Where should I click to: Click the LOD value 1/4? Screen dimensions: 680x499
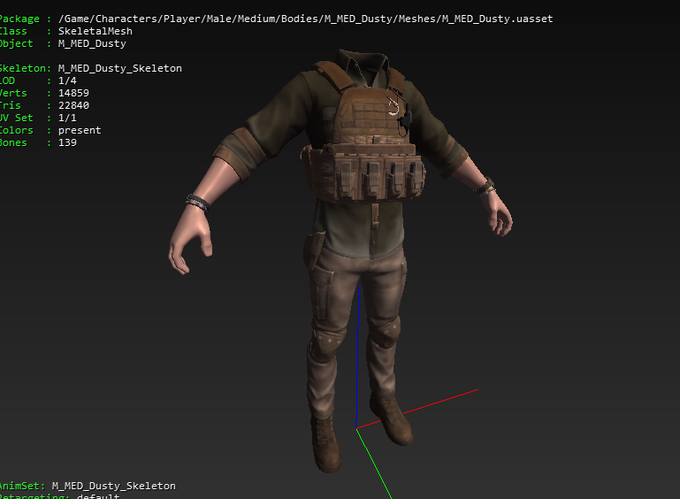(67, 81)
